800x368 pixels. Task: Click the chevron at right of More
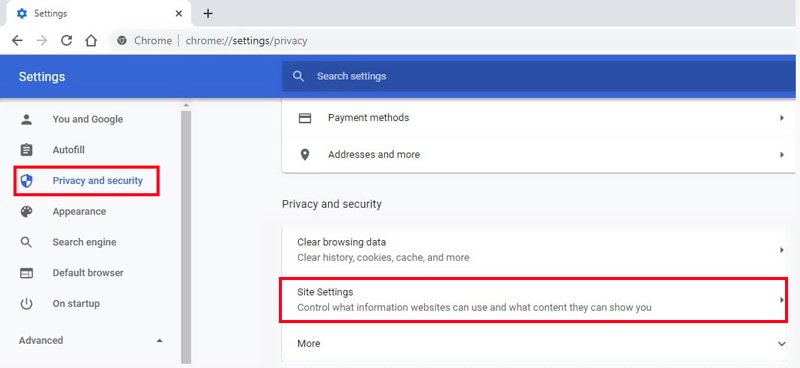782,344
